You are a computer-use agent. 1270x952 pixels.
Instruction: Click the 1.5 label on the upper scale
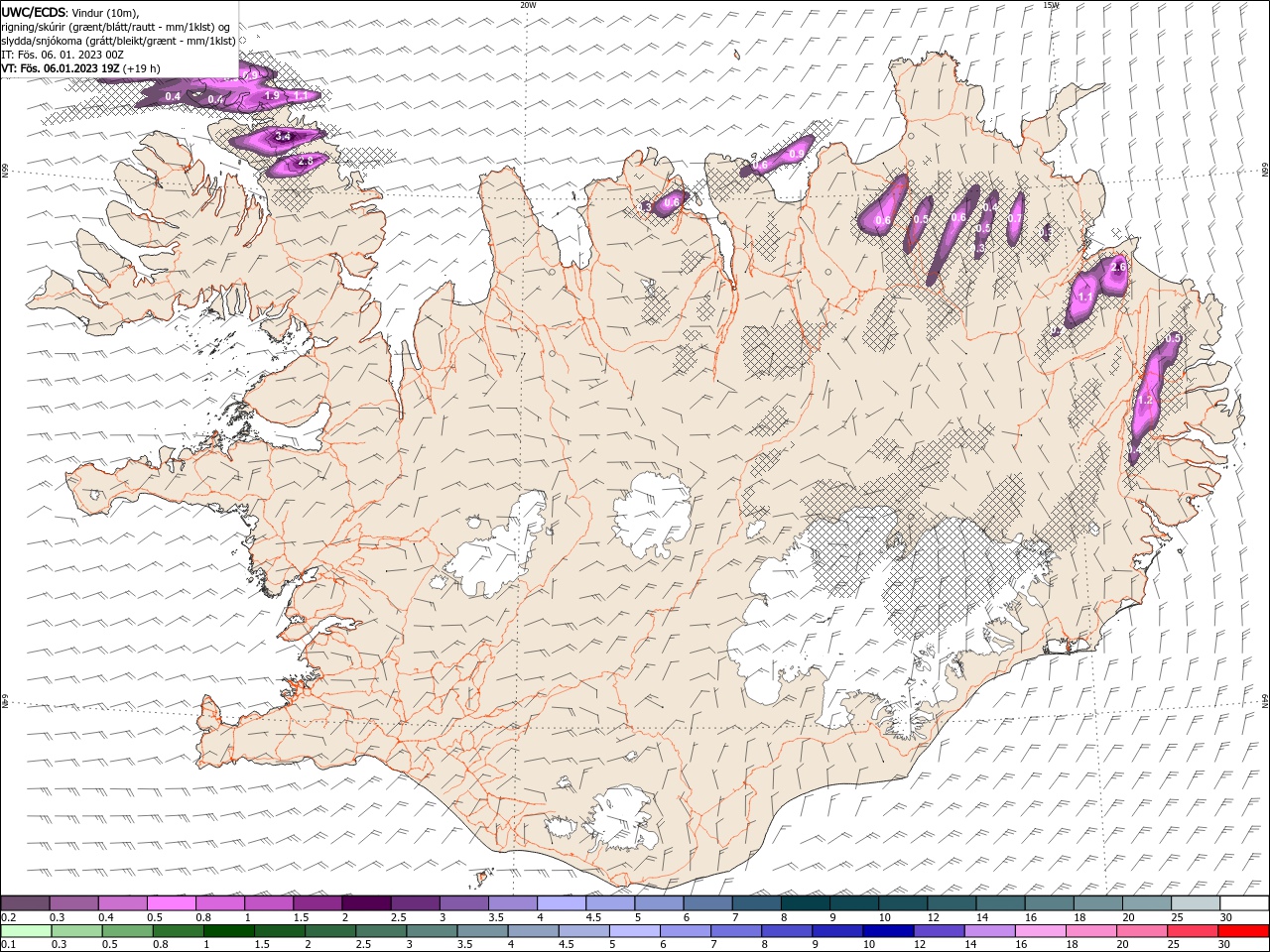(301, 916)
